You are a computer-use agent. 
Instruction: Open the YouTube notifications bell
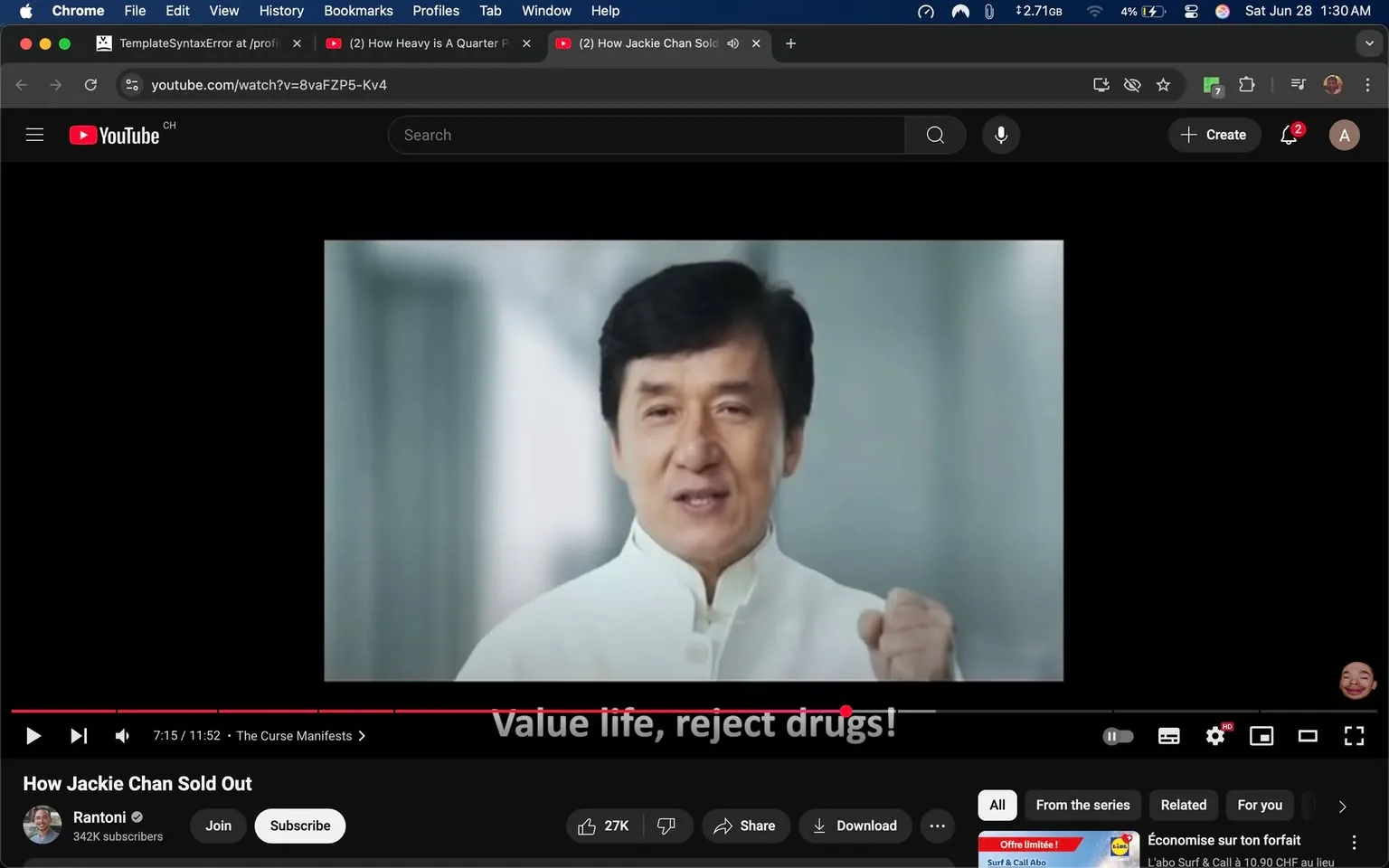coord(1288,134)
